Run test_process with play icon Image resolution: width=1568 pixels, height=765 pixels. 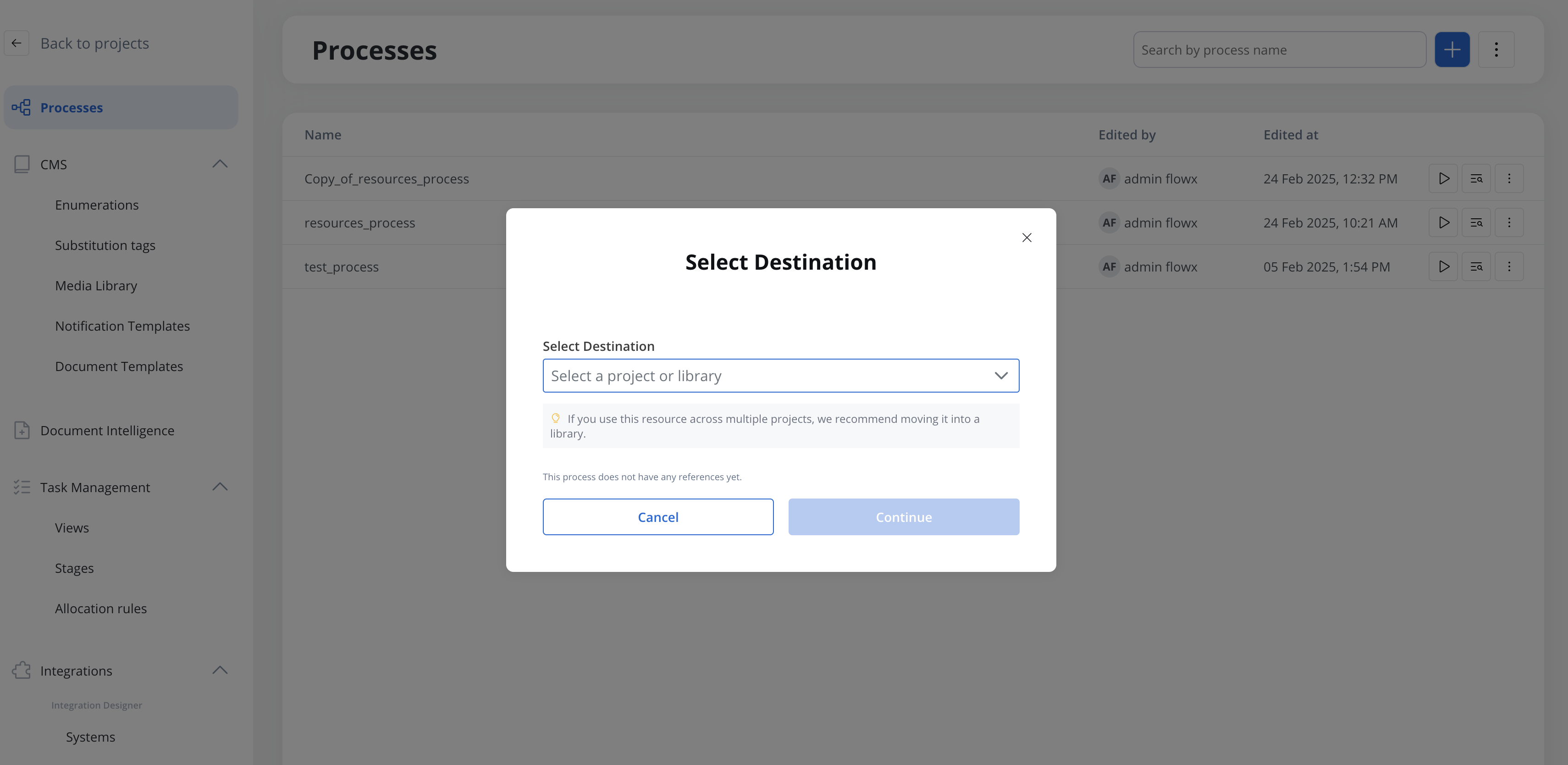click(x=1443, y=267)
